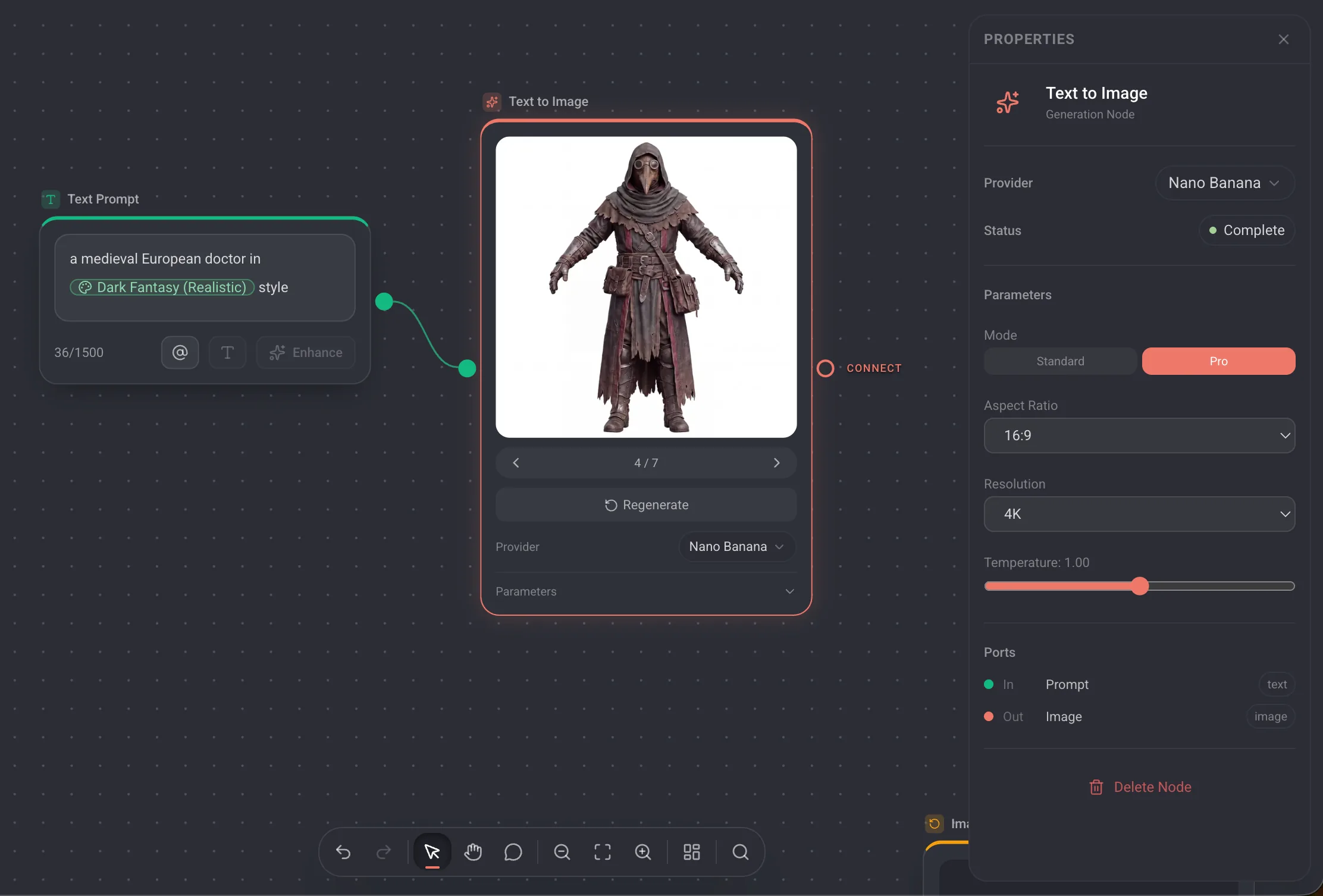Image resolution: width=1323 pixels, height=896 pixels.
Task: Click the red CONNECT output port
Action: pos(825,368)
